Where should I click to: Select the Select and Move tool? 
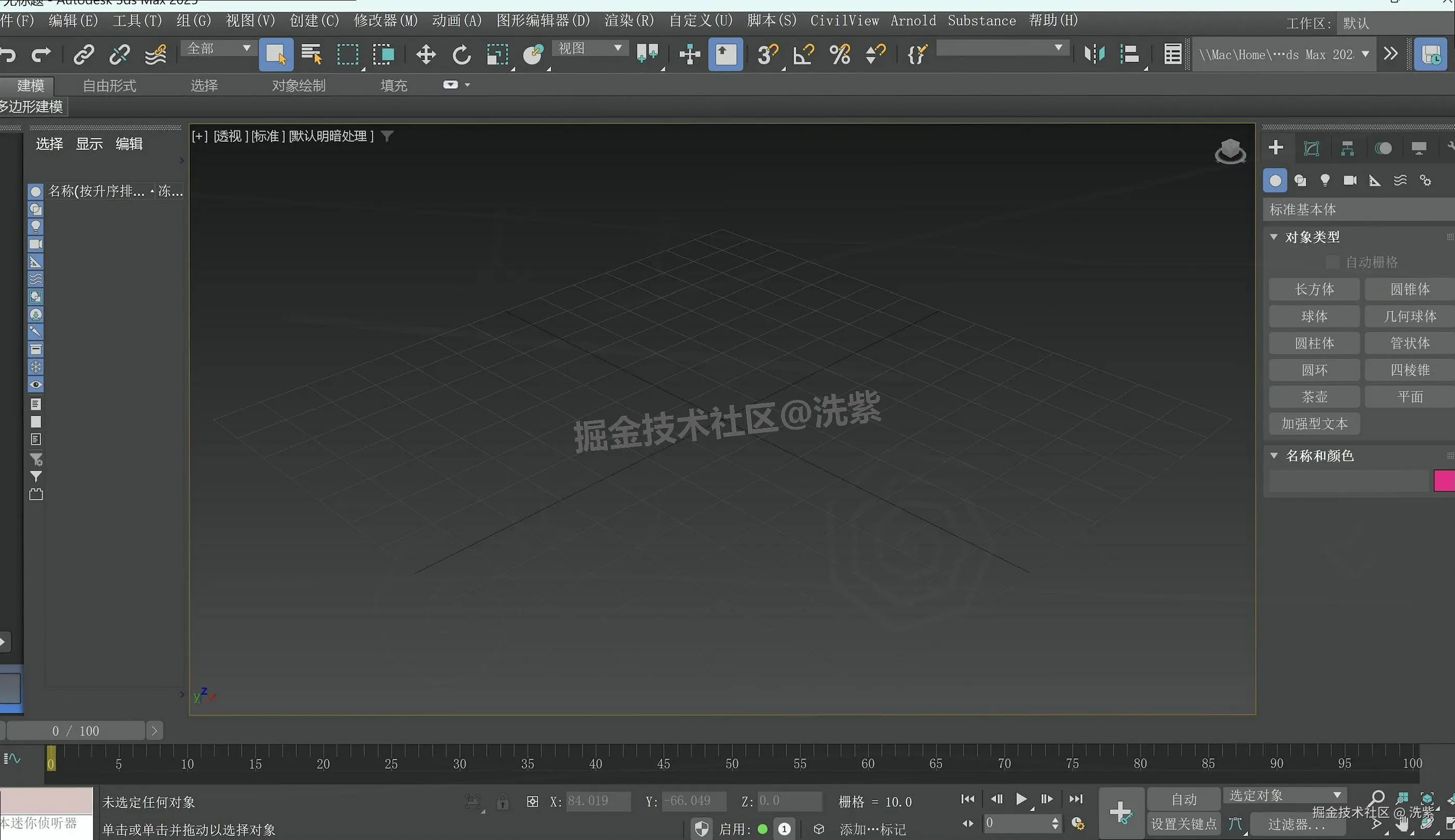[426, 54]
